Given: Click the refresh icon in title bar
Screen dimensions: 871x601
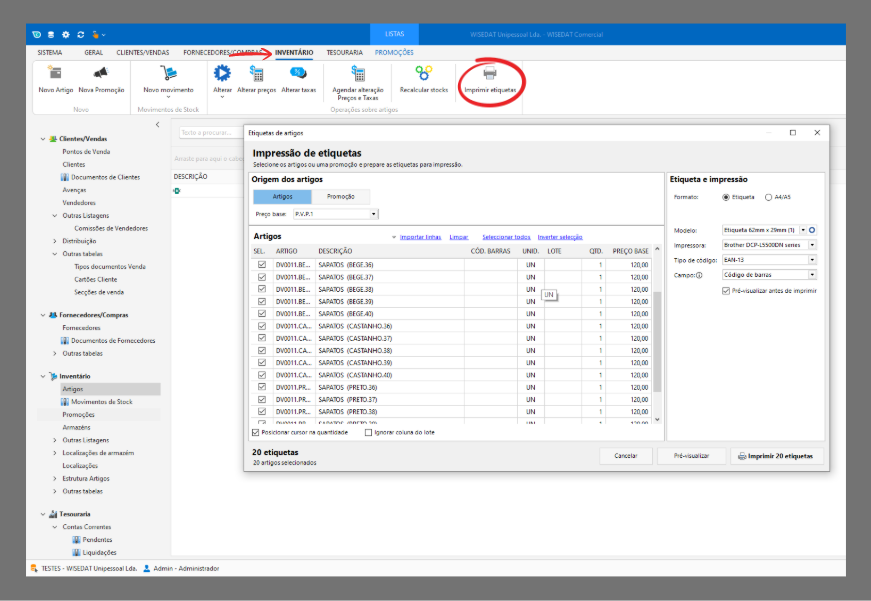Looking at the screenshot, I should tap(81, 34).
